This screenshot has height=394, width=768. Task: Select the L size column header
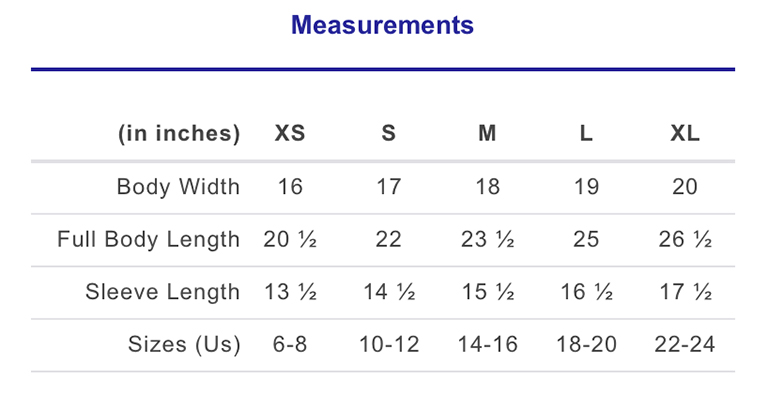click(x=586, y=133)
